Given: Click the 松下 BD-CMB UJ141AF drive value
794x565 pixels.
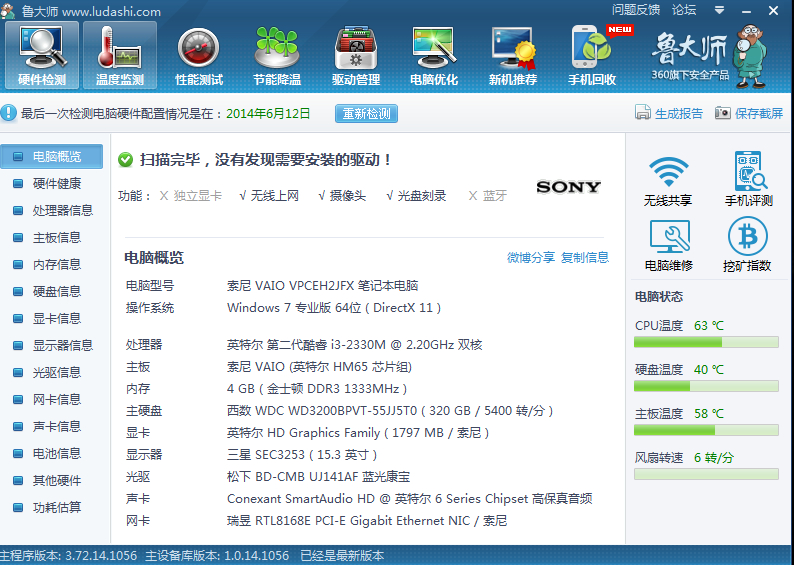Looking at the screenshot, I should point(319,477).
